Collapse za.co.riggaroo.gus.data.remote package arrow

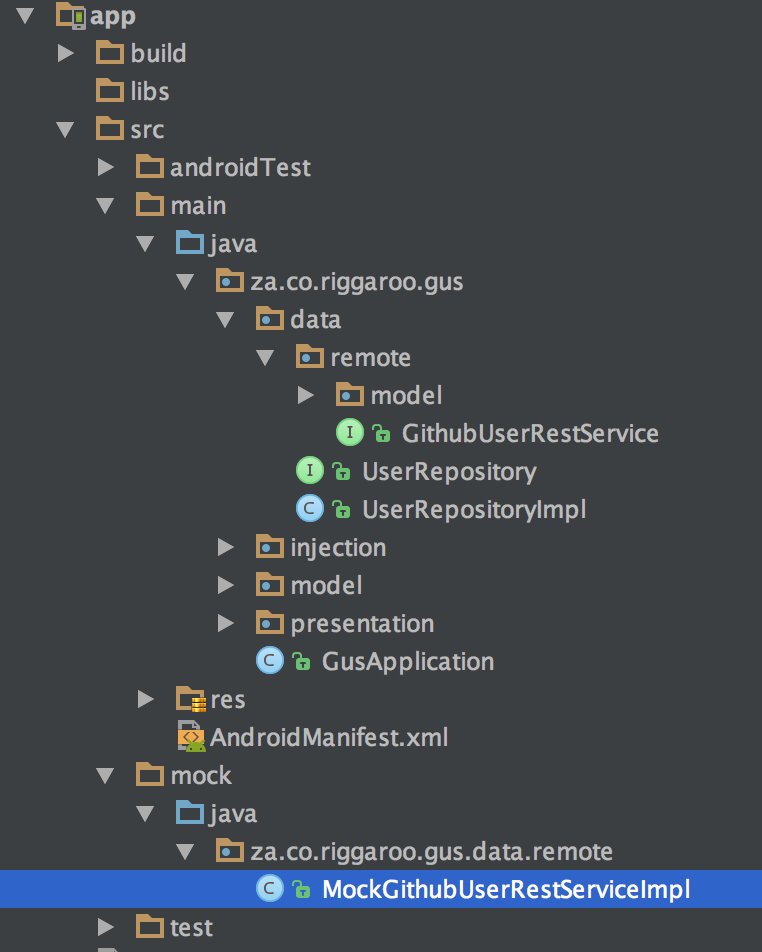point(185,851)
